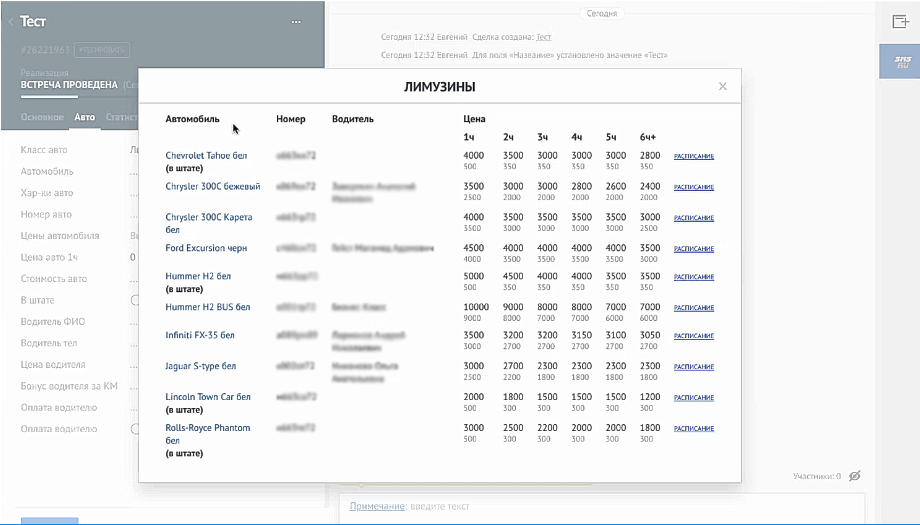
Task: Open schedule link for Chevrolet Tahoe бел
Action: [694, 156]
